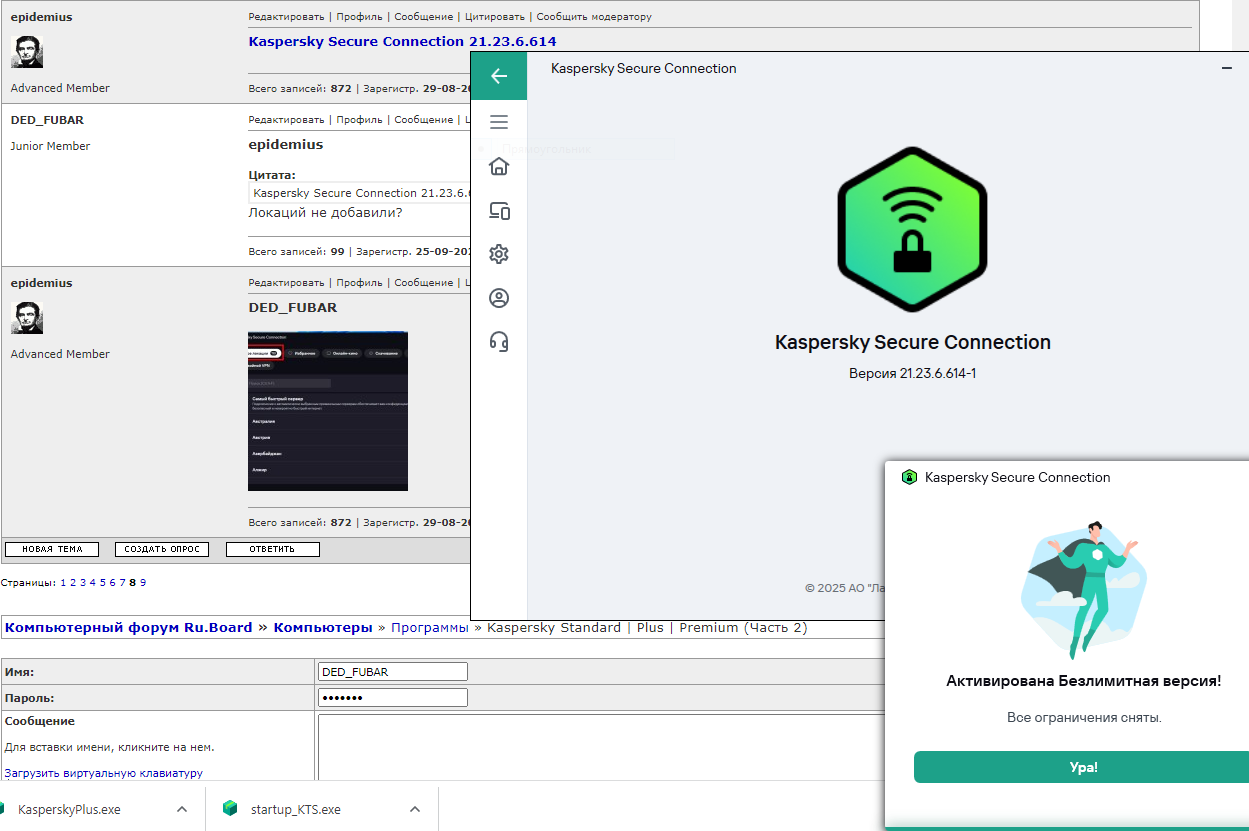Screen dimensions: 1249x831
Task: Click the 'Сообщение' message text area
Action: click(600, 746)
